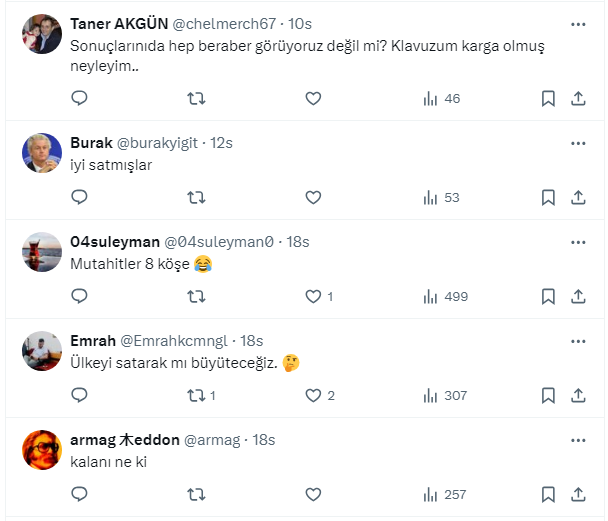Open more options for Taner AKGÜN's tweet

click(578, 23)
